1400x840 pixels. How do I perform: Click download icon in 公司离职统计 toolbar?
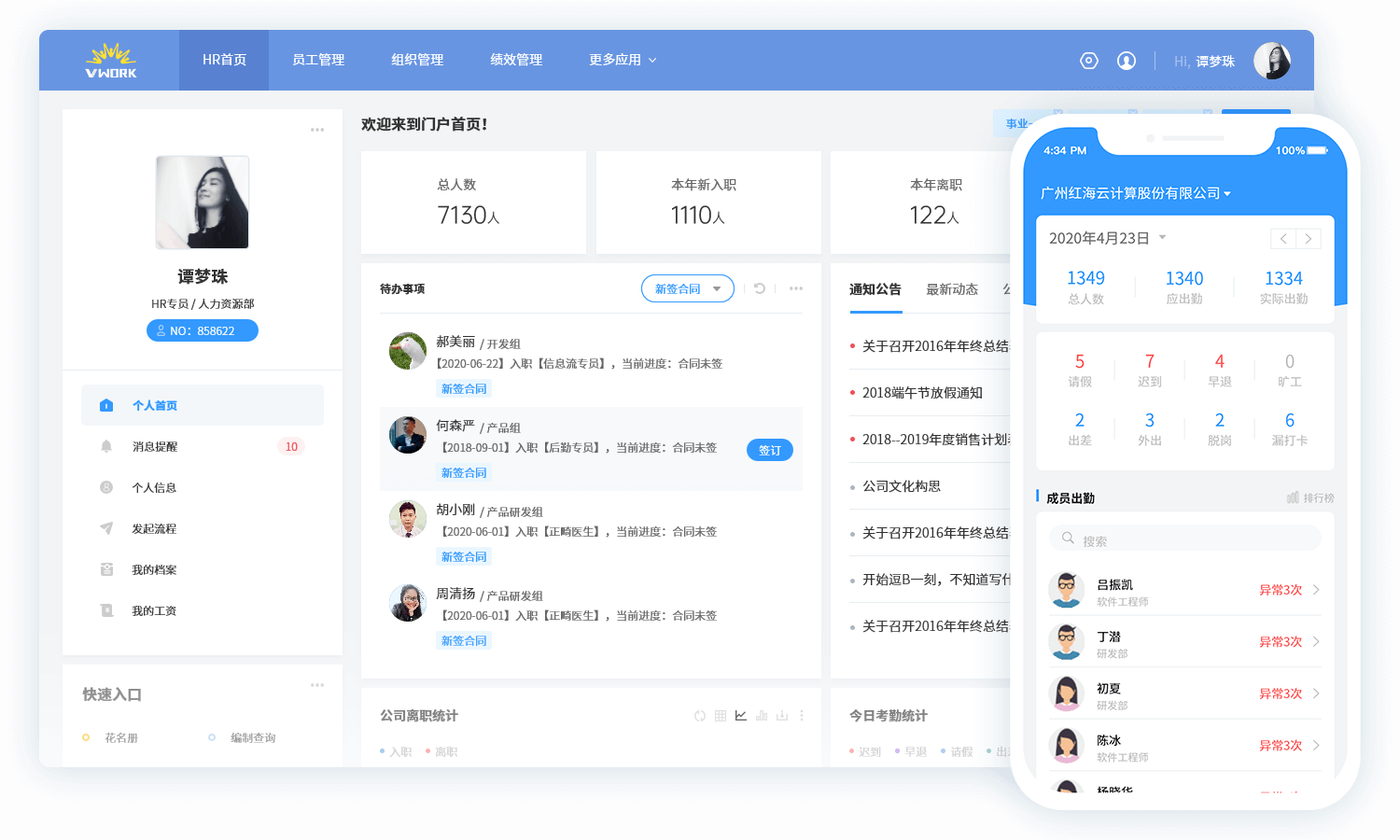click(782, 716)
